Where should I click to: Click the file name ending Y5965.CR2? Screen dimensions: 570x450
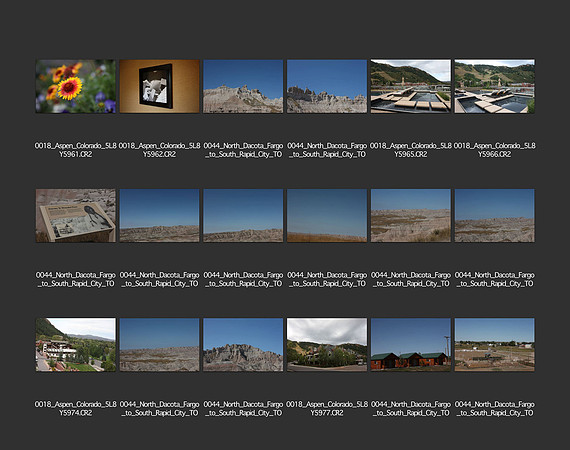tap(411, 150)
